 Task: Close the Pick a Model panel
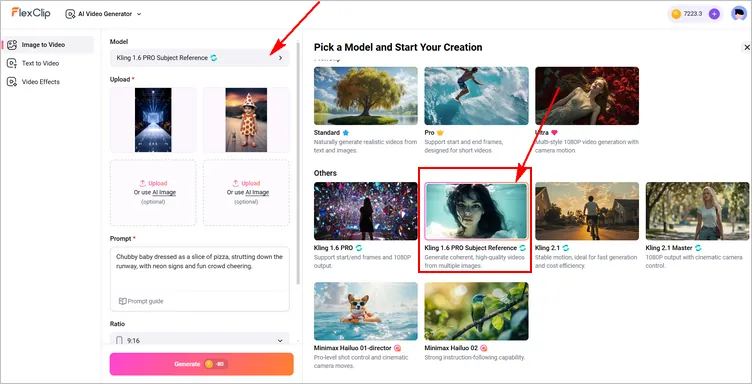pyautogui.click(x=746, y=47)
